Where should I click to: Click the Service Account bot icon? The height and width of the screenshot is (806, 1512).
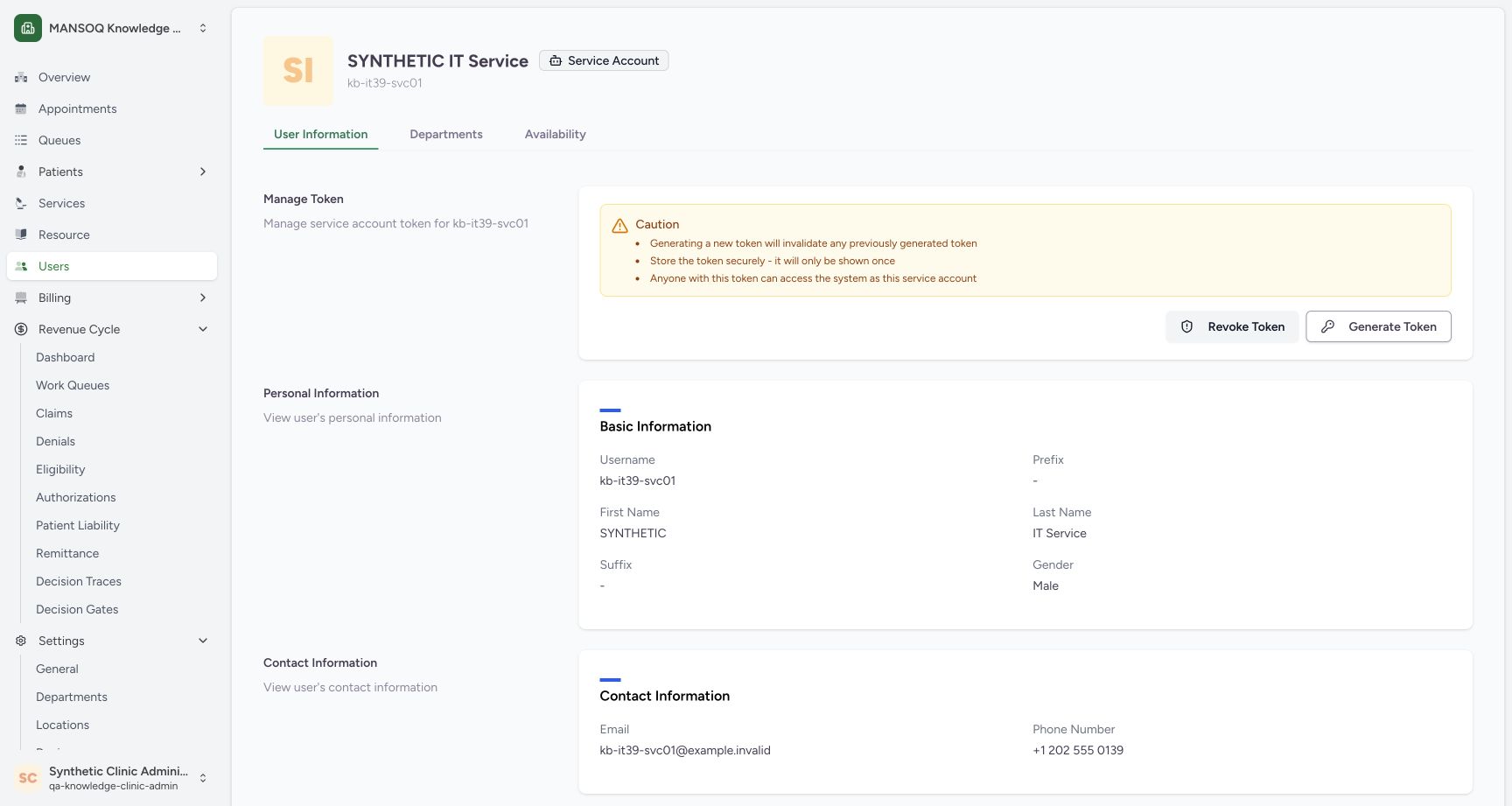556,60
